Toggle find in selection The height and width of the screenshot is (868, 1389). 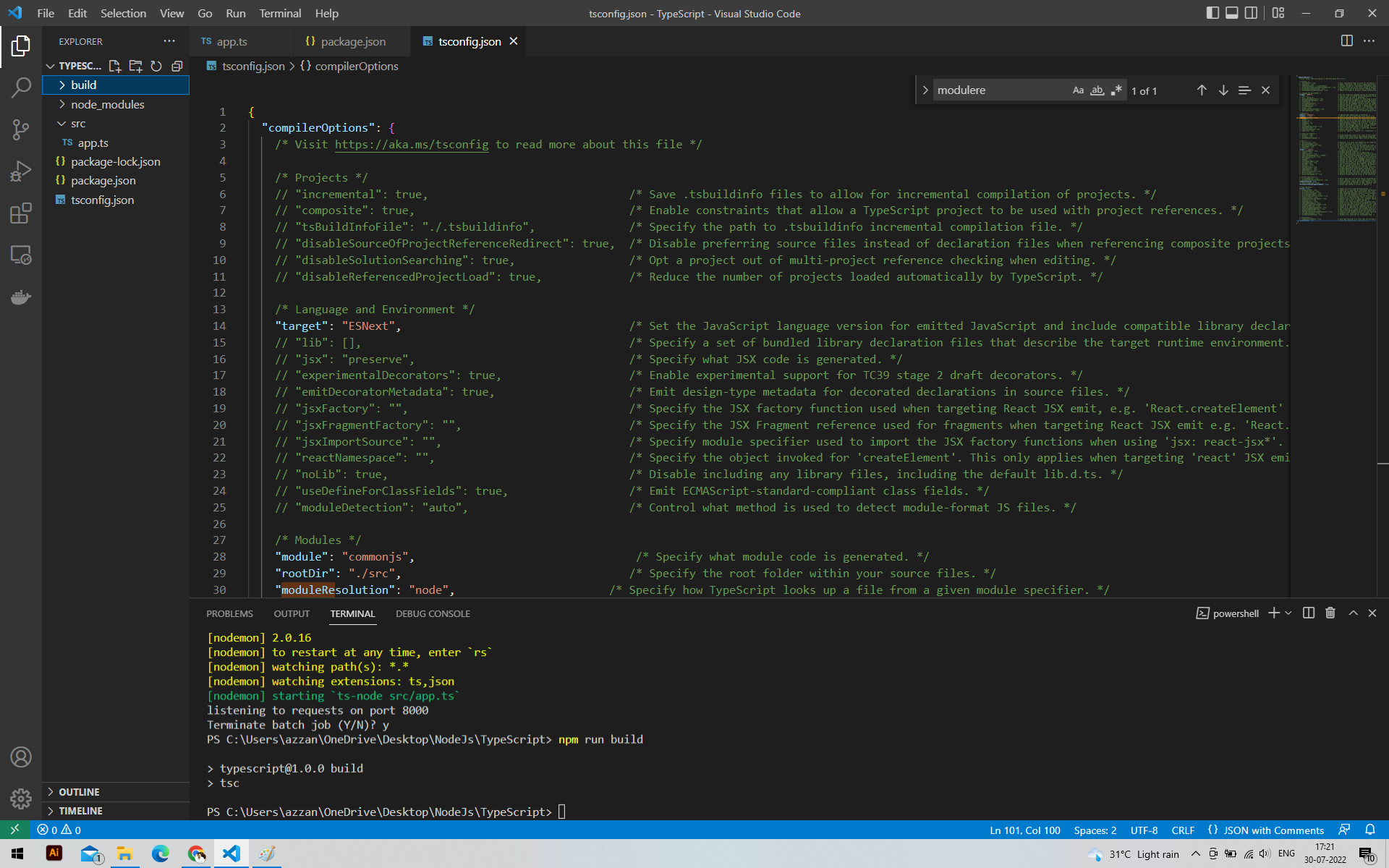pos(1244,90)
